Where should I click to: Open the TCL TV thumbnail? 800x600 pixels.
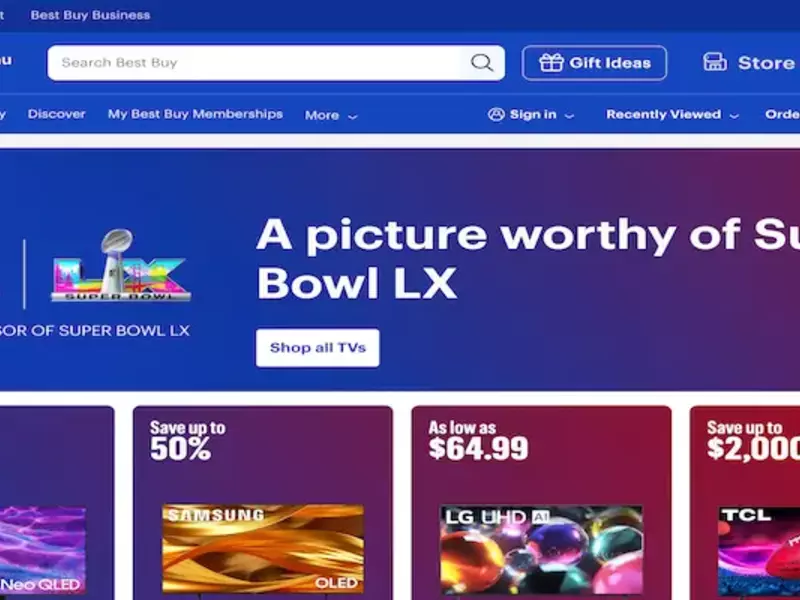click(x=759, y=551)
